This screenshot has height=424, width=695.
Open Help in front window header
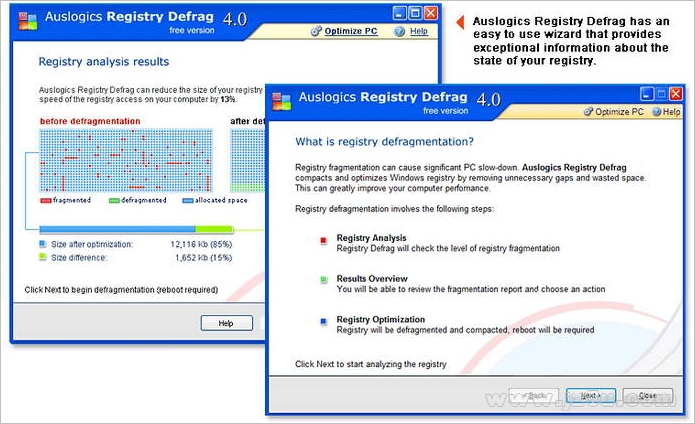click(671, 112)
